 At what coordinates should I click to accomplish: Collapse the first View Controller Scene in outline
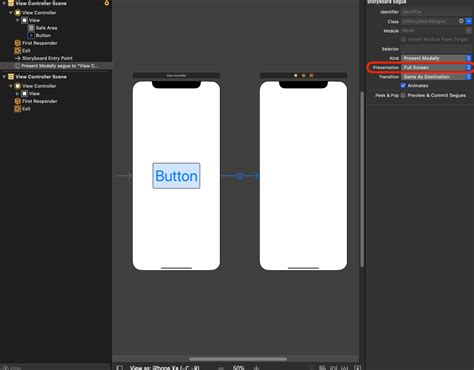(4, 3)
